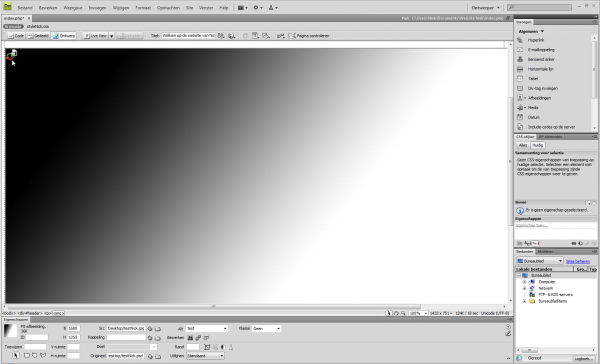Screen dimensions: 600x364
Task: Insert a Tabel
Action: click(x=532, y=78)
